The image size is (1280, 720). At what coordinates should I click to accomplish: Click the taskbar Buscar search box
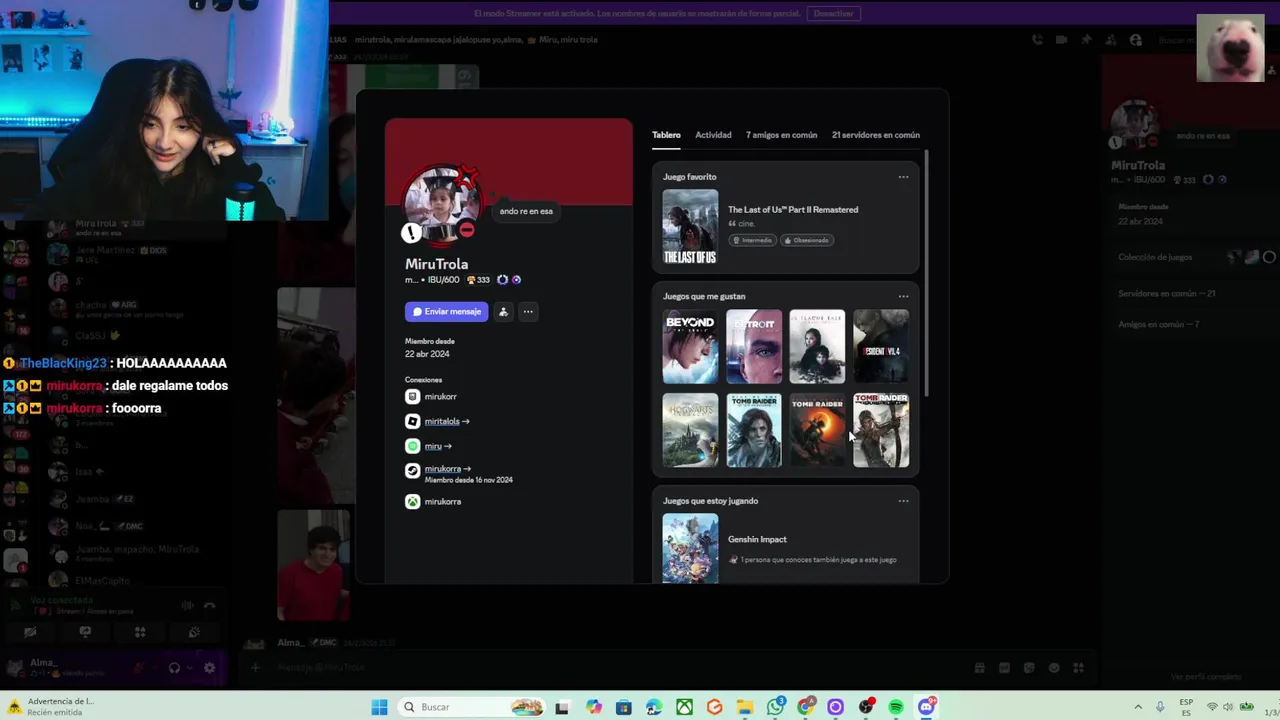tap(472, 707)
